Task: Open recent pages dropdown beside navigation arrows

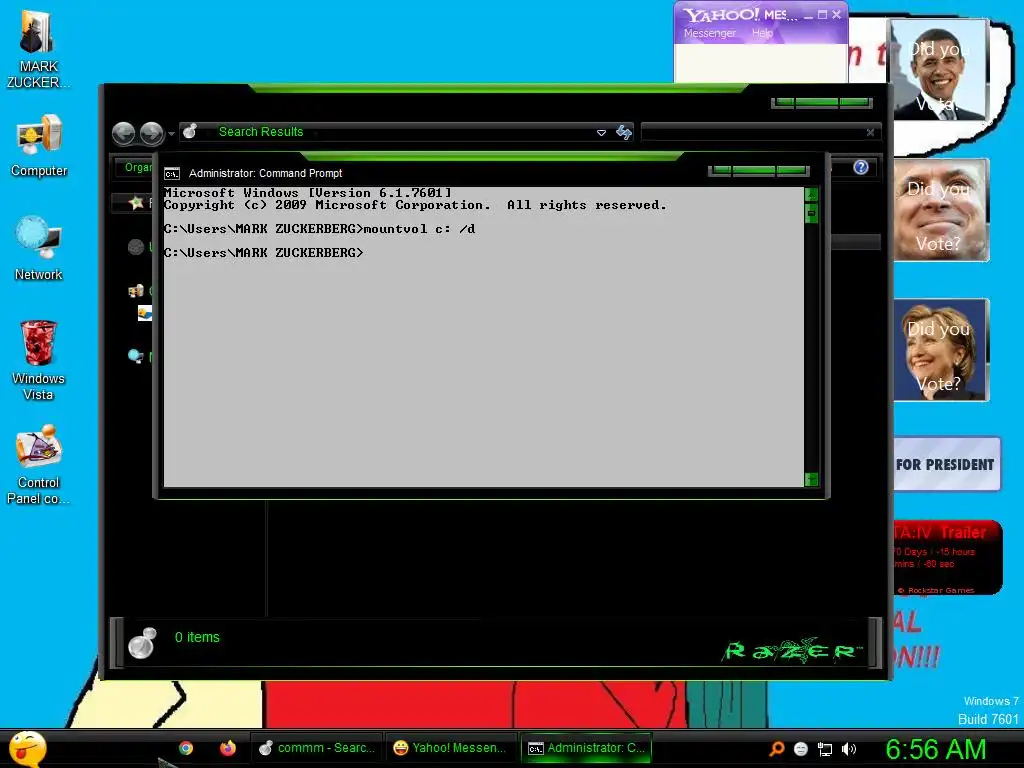Action: pos(171,134)
